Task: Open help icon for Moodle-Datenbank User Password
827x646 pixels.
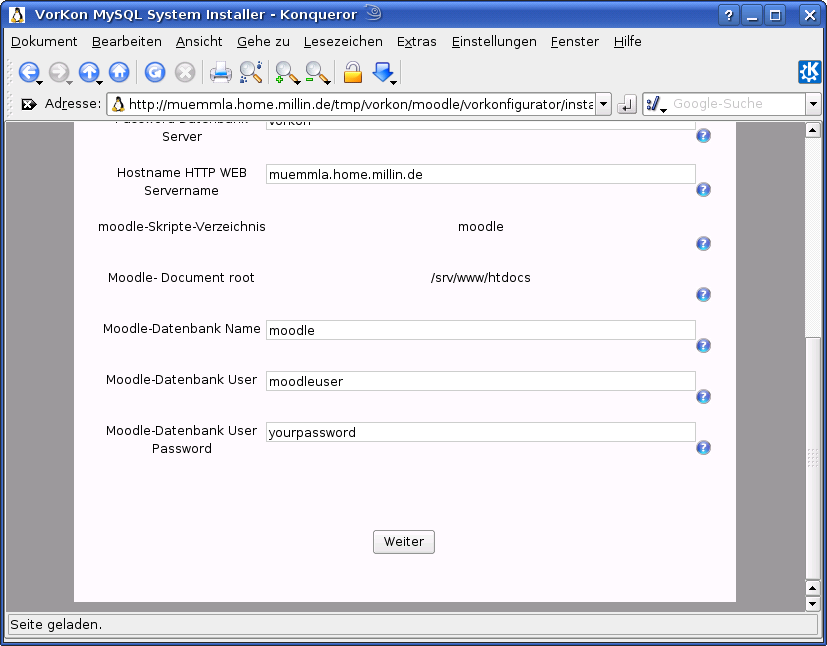Action: point(703,447)
